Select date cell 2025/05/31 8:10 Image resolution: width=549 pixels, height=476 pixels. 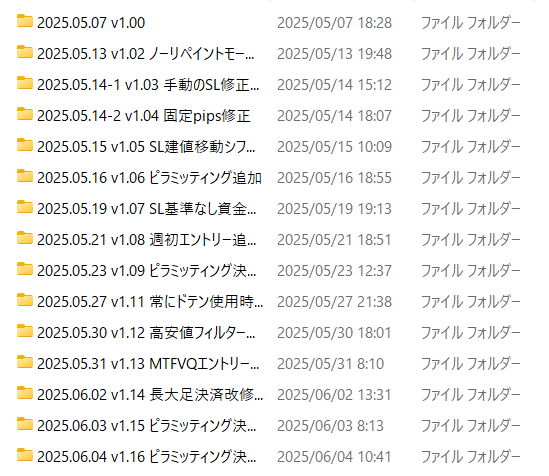[331, 364]
